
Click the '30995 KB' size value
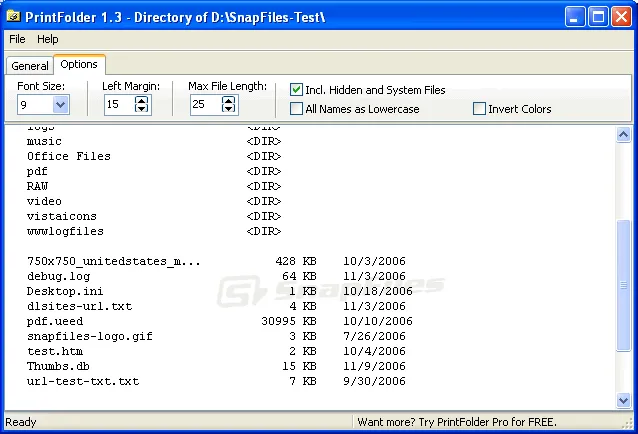(289, 321)
